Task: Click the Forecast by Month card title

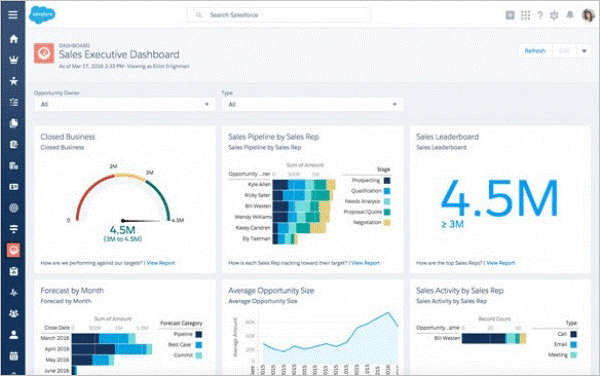Action: point(72,291)
